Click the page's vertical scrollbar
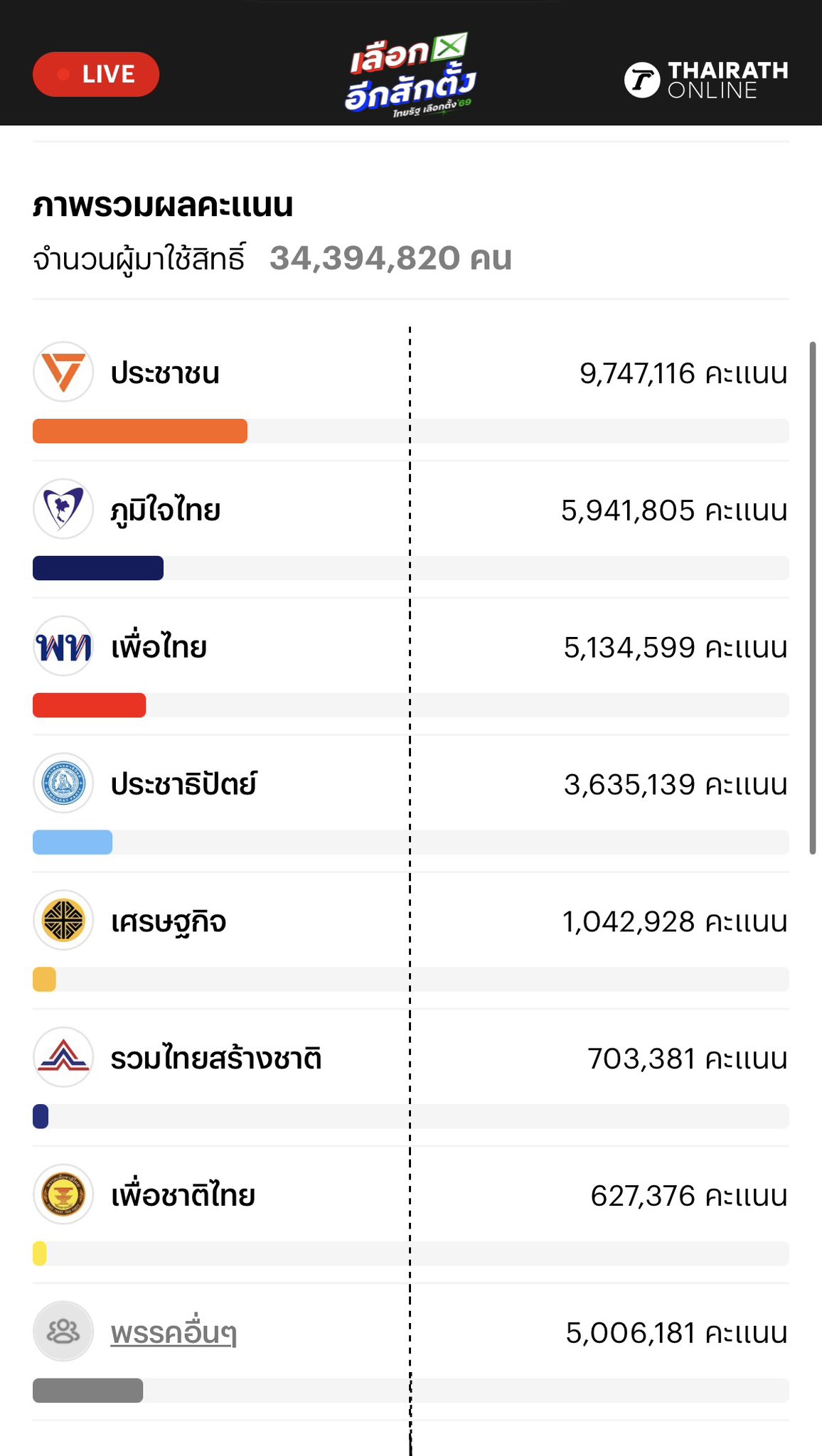The image size is (822, 1456). point(812,597)
